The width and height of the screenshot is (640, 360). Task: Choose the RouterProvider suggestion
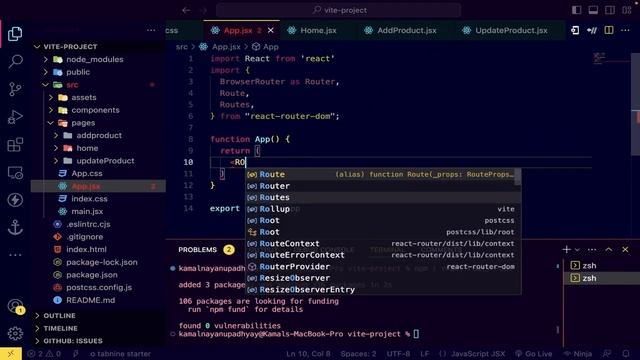pyautogui.click(x=383, y=267)
